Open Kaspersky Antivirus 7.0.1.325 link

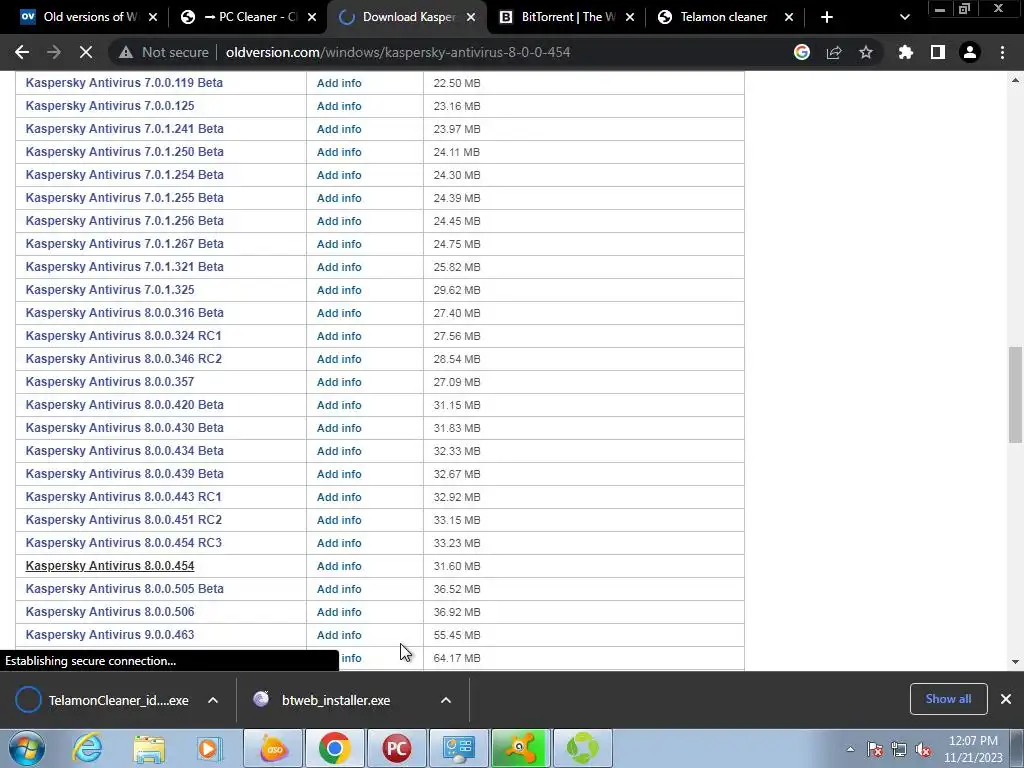[110, 289]
